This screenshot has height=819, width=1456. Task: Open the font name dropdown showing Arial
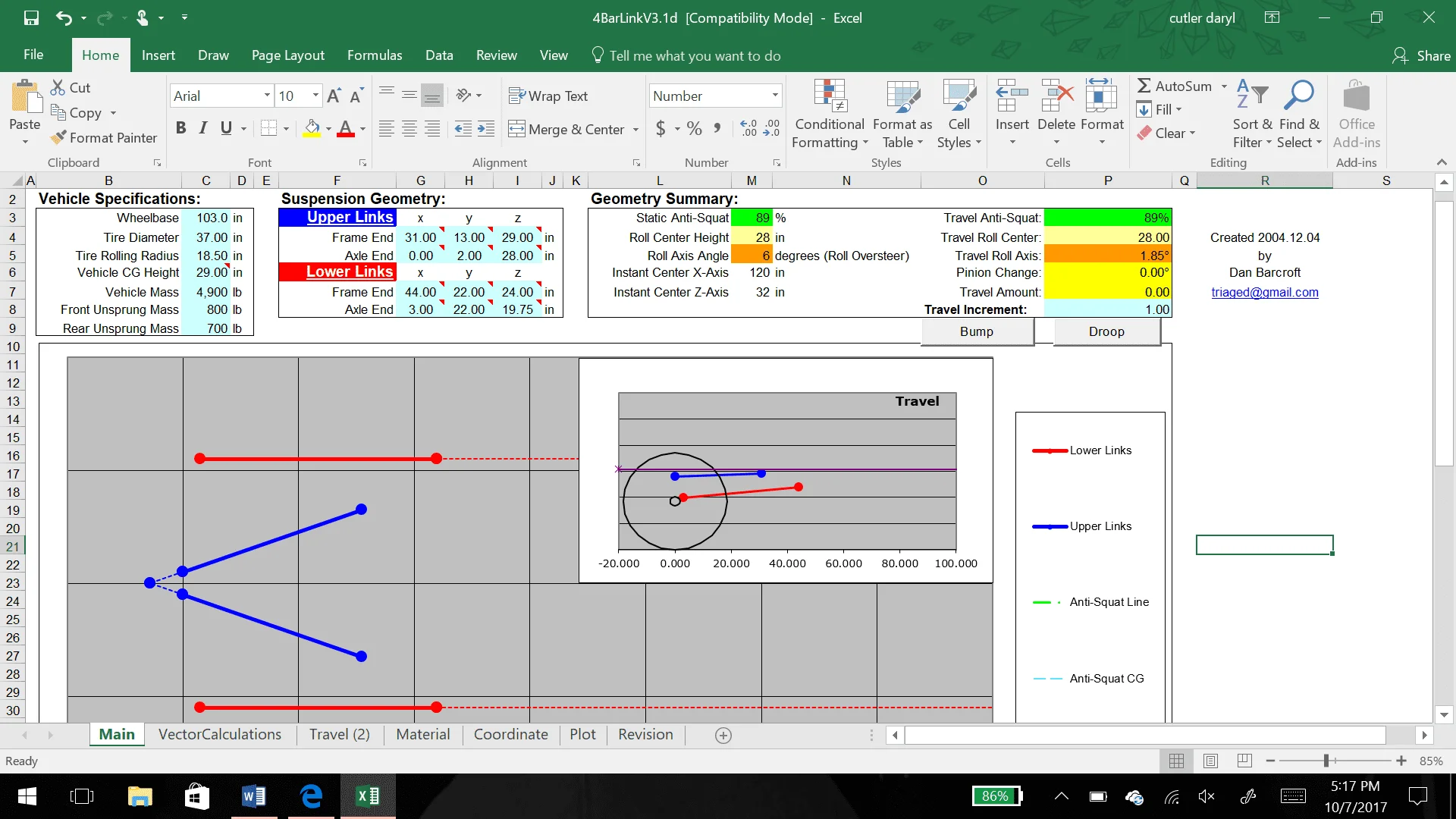267,96
